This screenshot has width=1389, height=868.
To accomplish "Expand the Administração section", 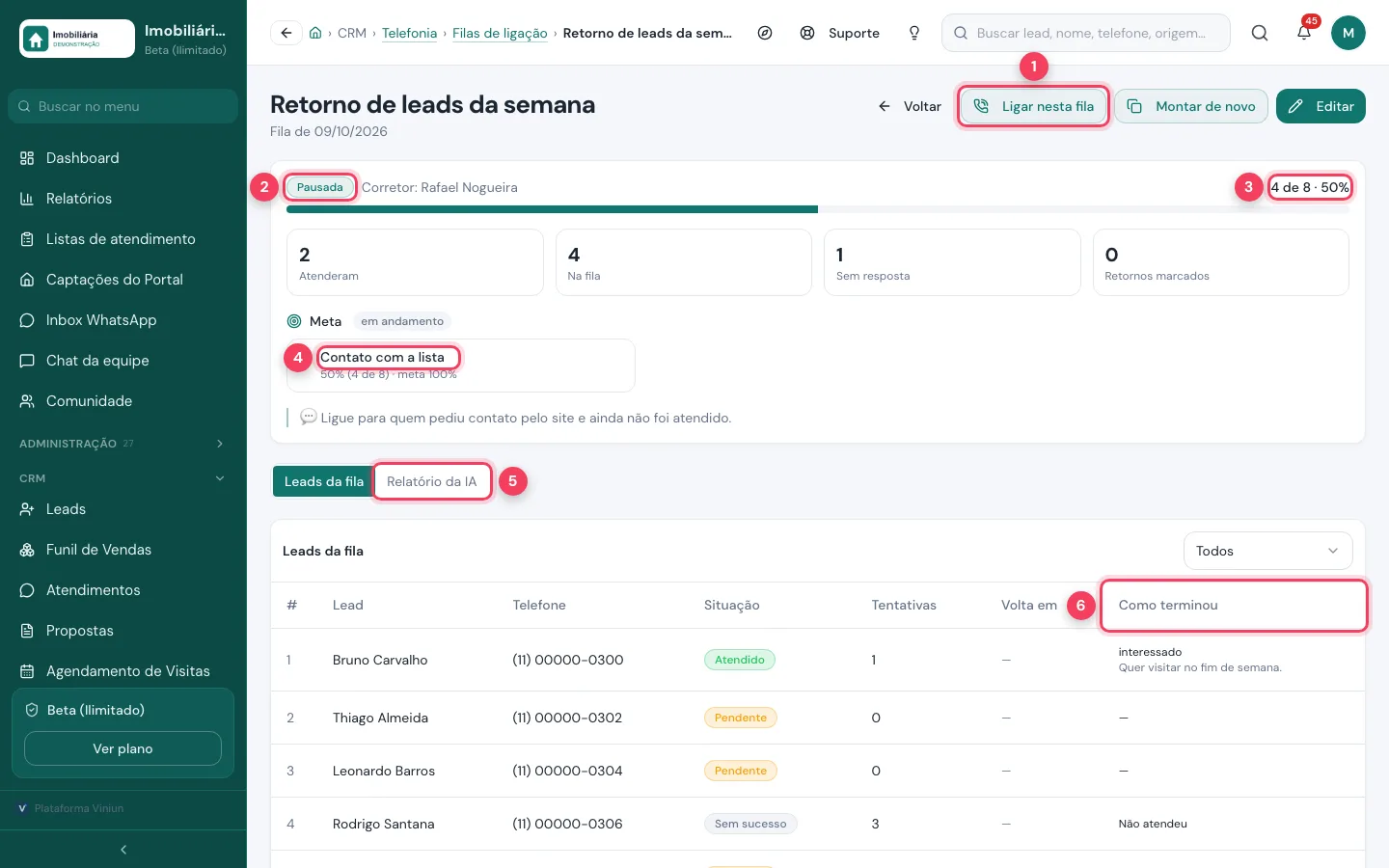I will point(123,444).
